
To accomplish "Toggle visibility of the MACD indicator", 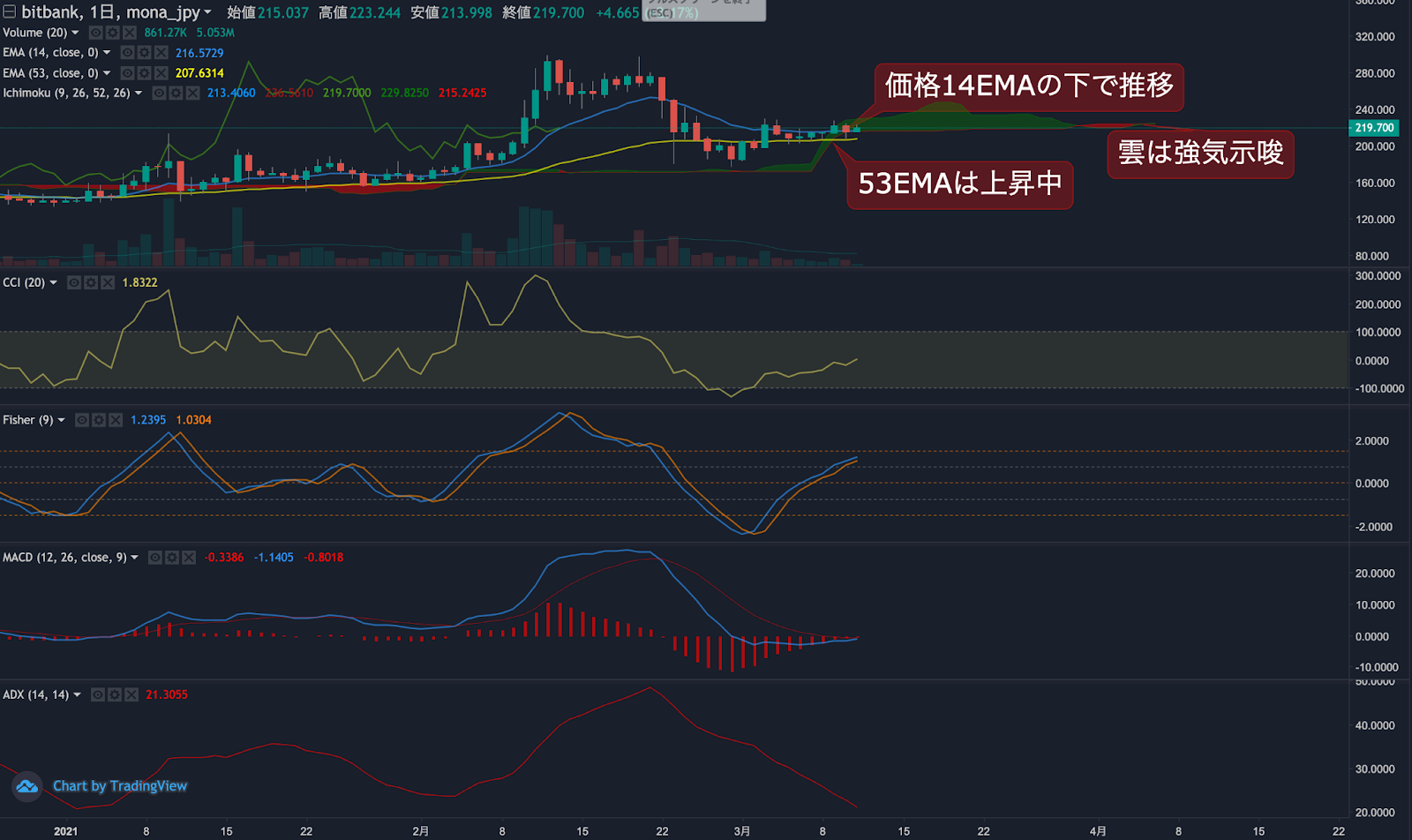I will point(155,558).
